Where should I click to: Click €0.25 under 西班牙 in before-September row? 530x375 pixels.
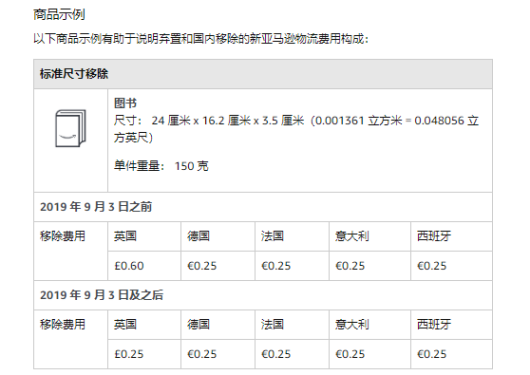point(432,266)
